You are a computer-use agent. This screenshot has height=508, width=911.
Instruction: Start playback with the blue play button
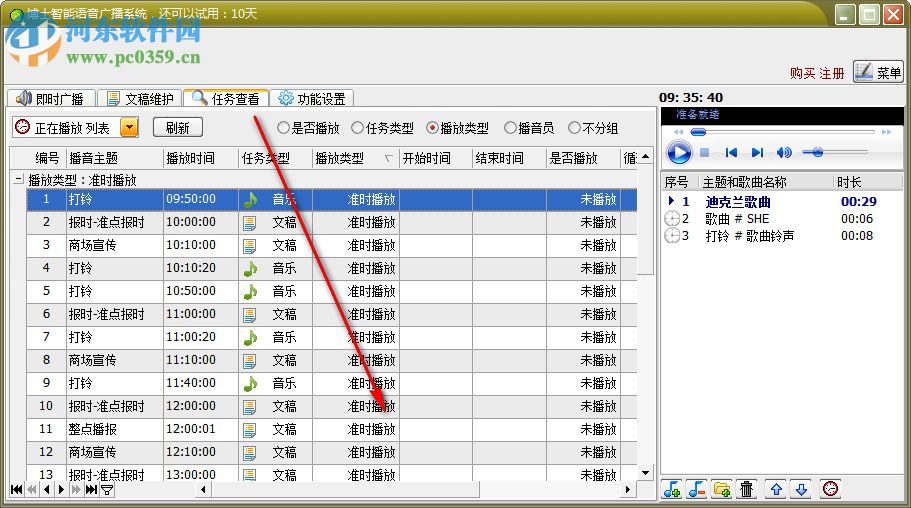tap(679, 153)
